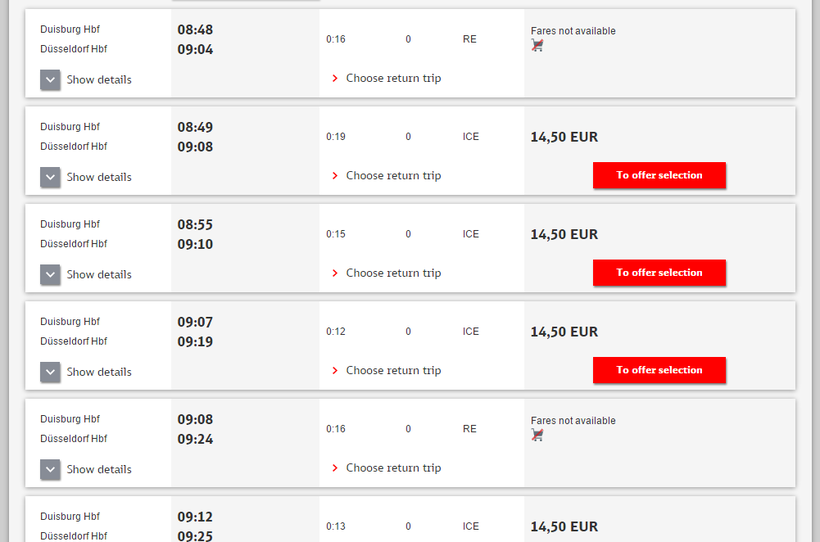Expand details arrow for the 08:49 connection
This screenshot has height=542, width=820.
tap(51, 177)
